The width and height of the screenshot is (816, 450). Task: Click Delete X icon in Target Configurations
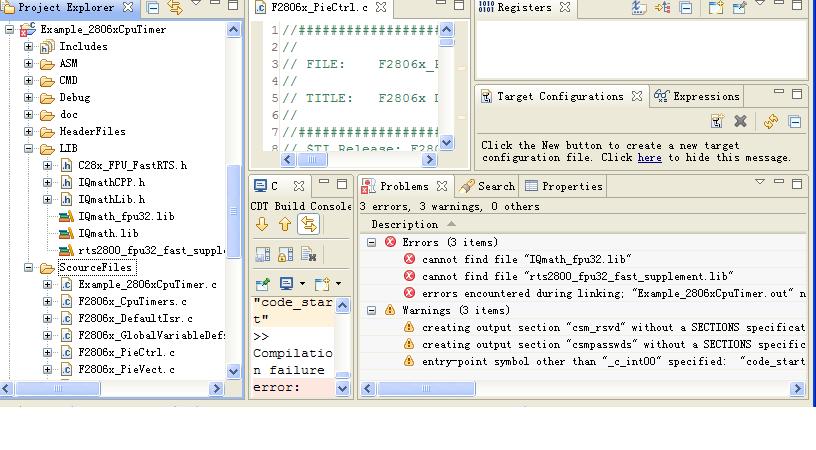point(740,122)
